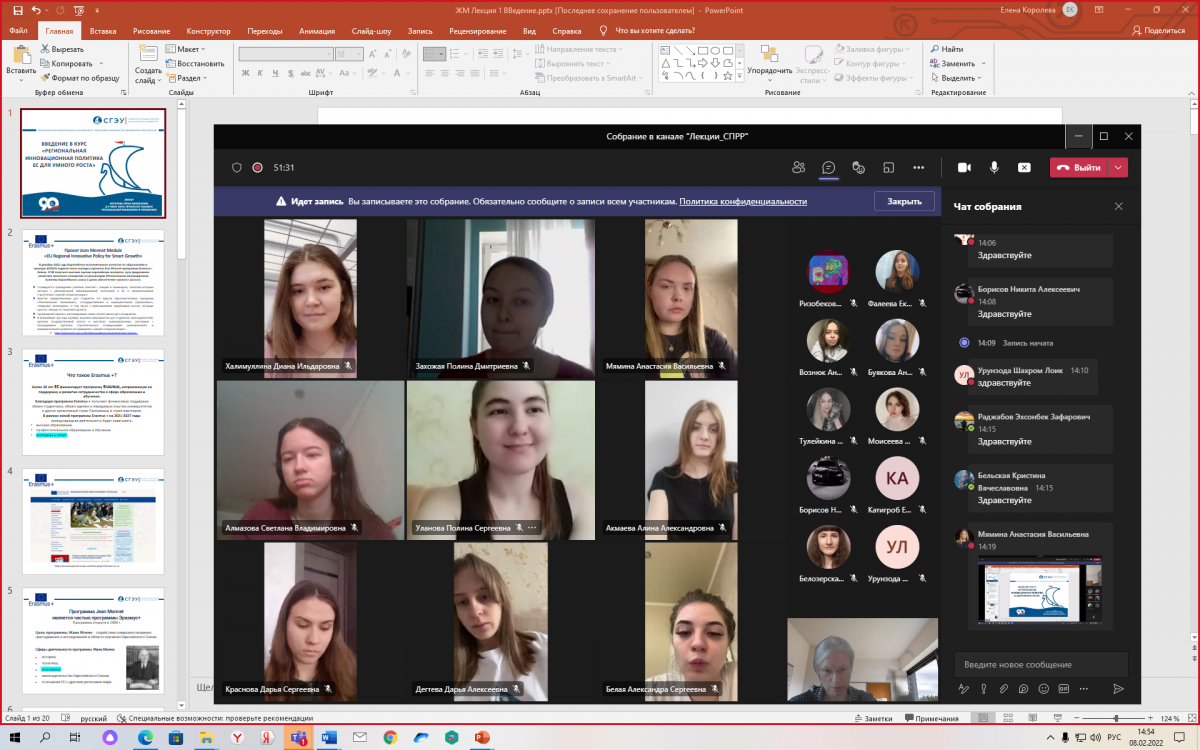Image resolution: width=1200 pixels, height=750 pixels.
Task: Click the send message arrow in chat
Action: (x=1118, y=689)
